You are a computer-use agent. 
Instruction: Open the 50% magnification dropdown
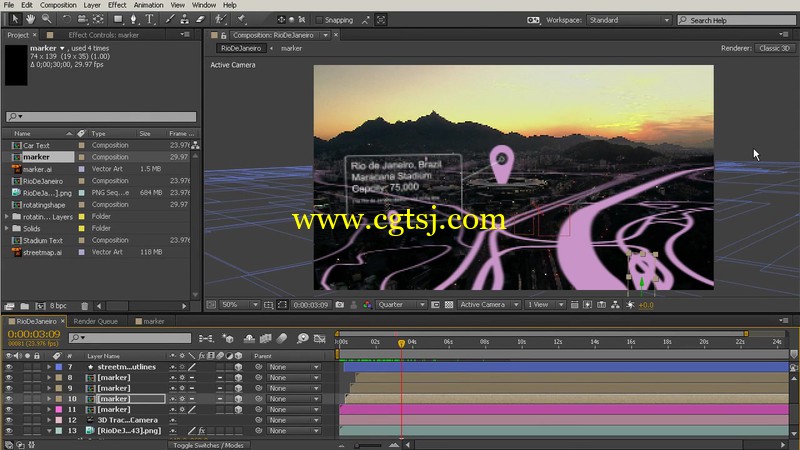[x=239, y=305]
